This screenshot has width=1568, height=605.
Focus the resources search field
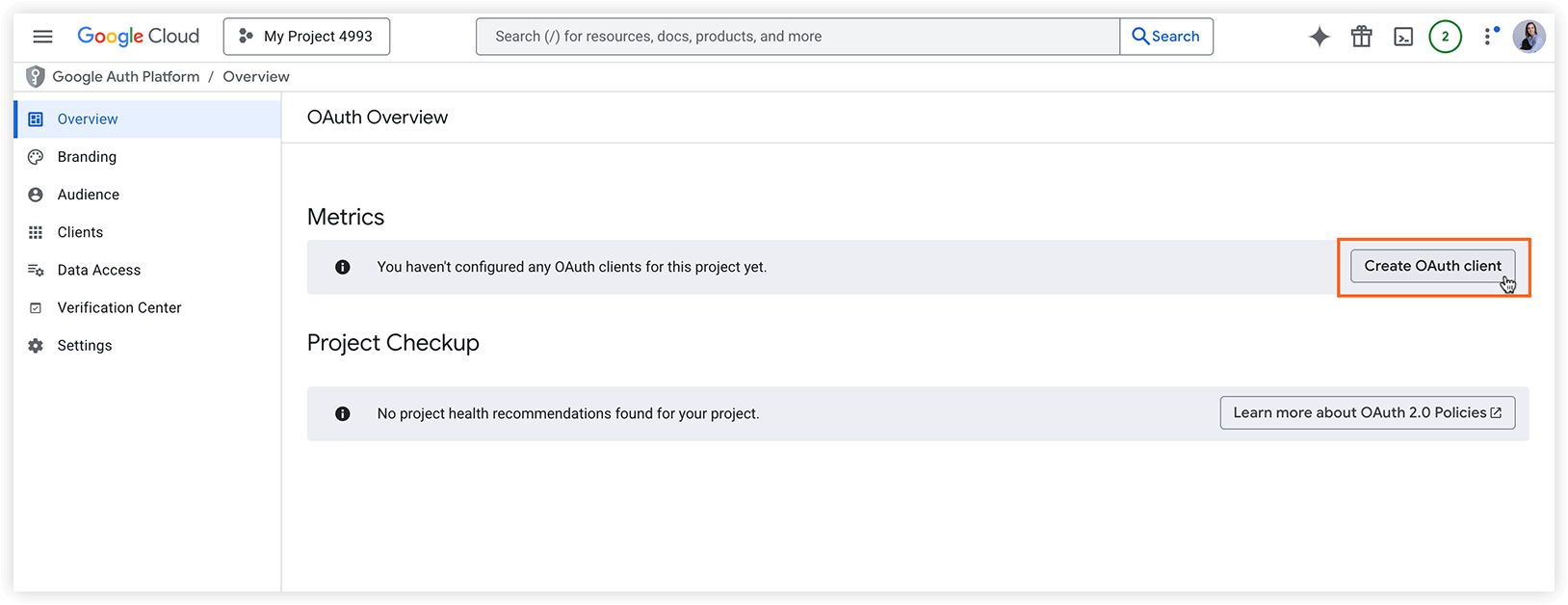pos(797,37)
